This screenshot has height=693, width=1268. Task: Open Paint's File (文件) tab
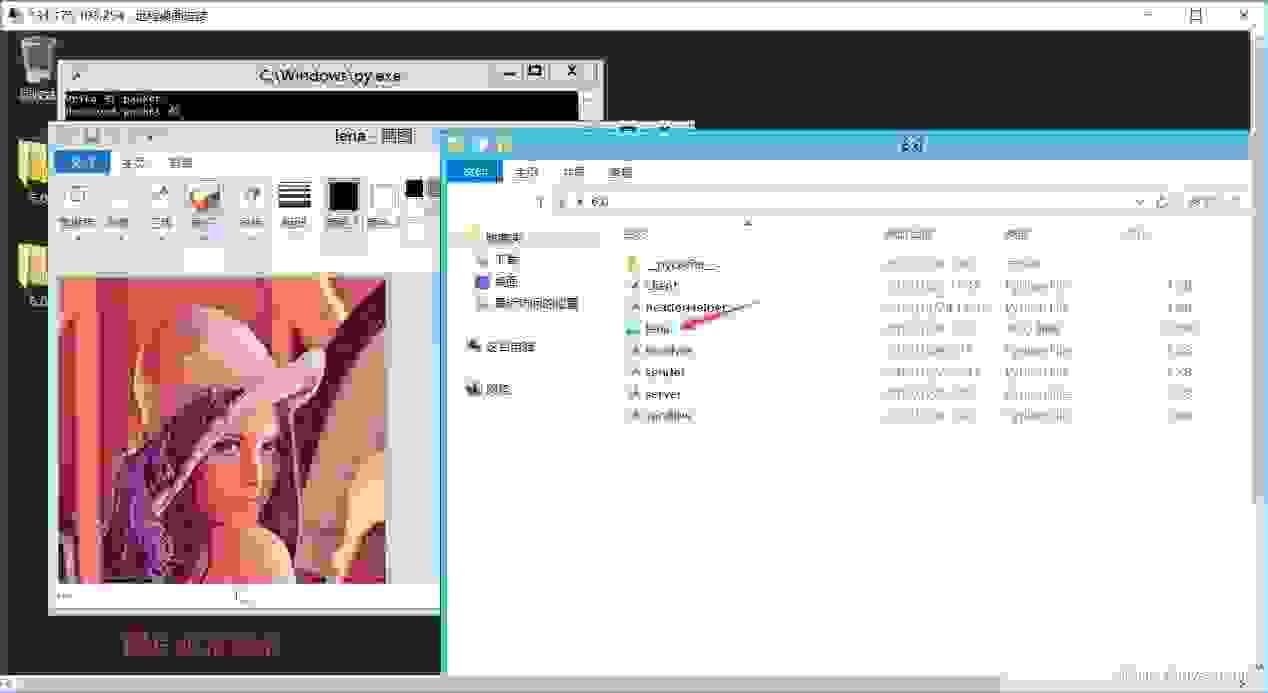point(81,162)
